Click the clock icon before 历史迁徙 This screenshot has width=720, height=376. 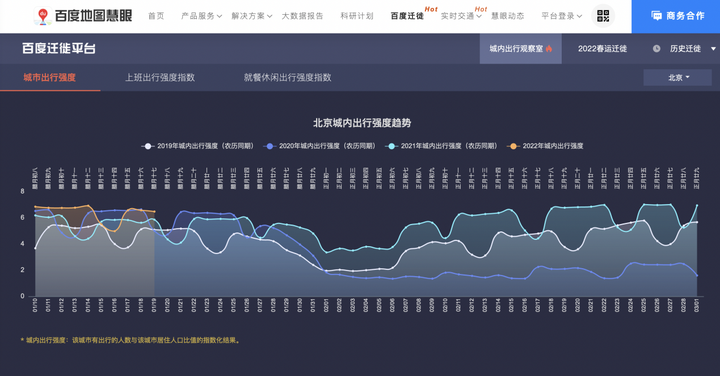657,49
